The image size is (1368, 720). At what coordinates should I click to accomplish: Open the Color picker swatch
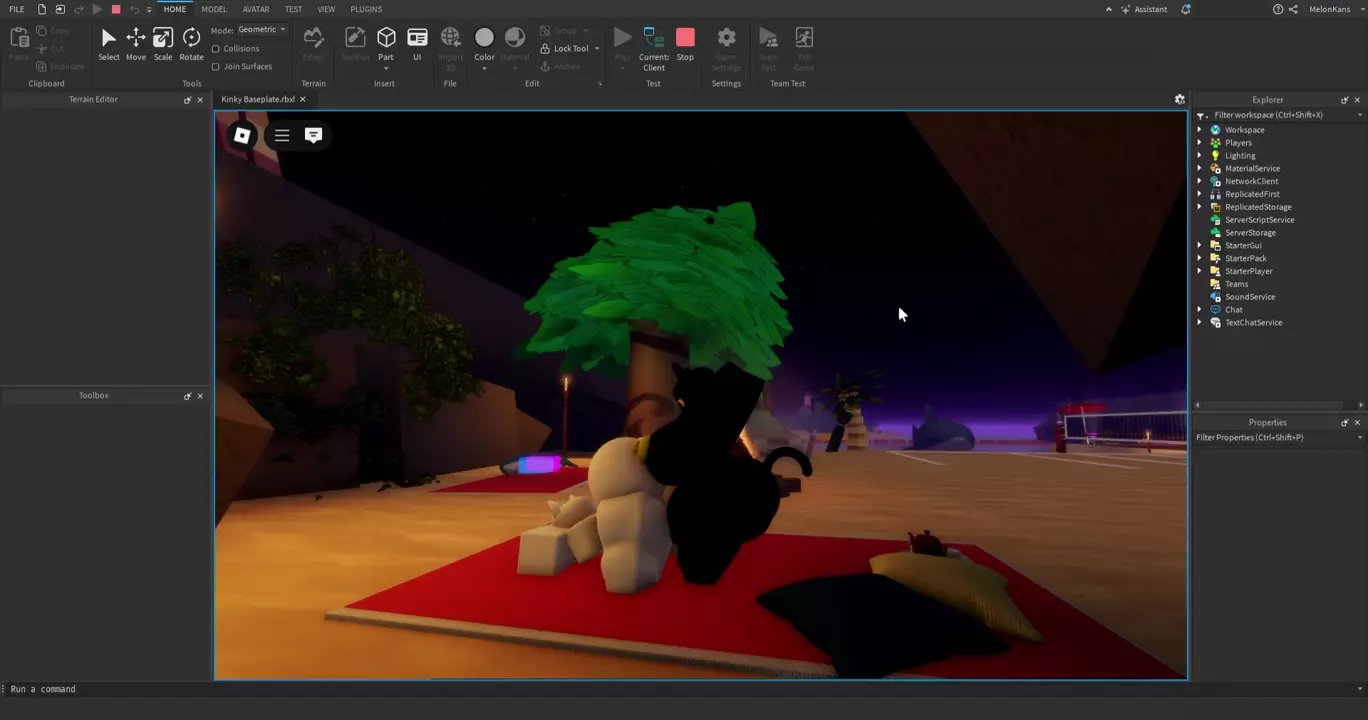click(x=484, y=38)
